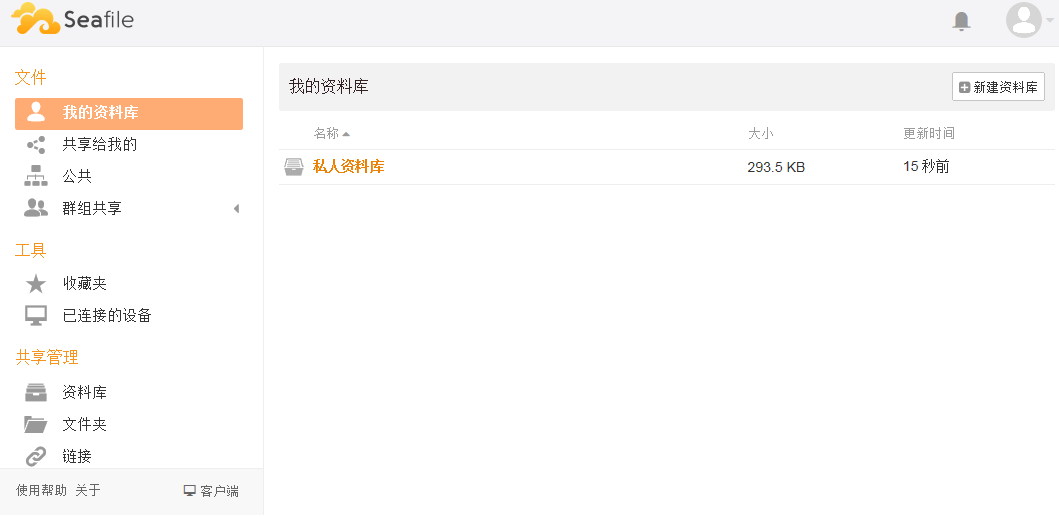Open 收藏夹 star icon
The width and height of the screenshot is (1059, 517).
pyautogui.click(x=36, y=284)
